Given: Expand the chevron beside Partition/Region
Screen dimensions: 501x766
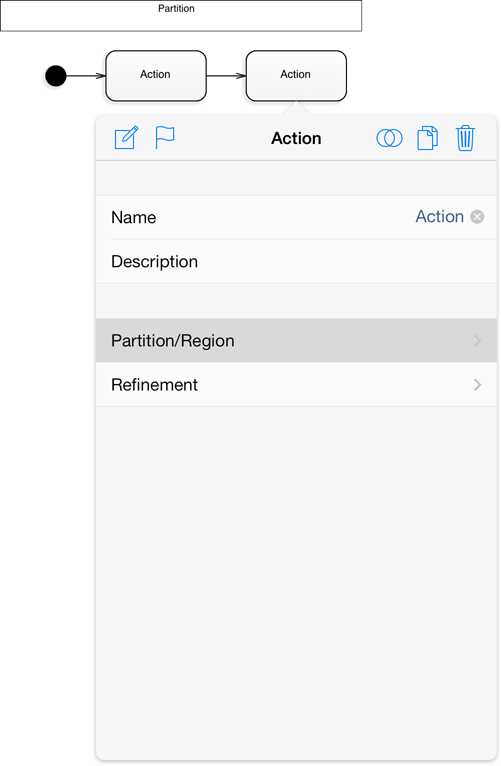Looking at the screenshot, I should [x=477, y=340].
